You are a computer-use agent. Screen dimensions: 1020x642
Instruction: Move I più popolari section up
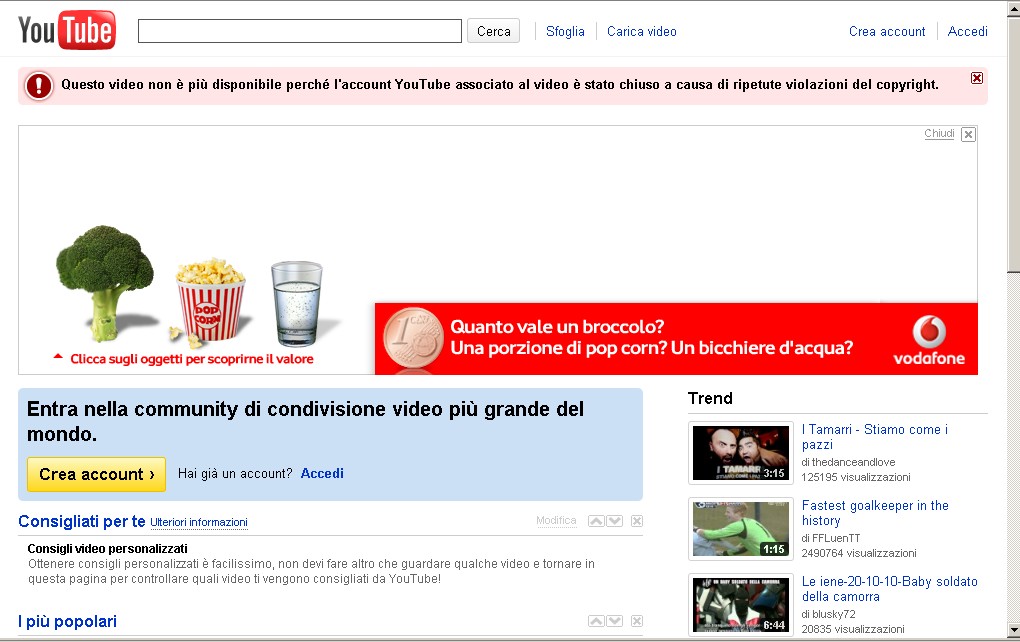point(596,622)
